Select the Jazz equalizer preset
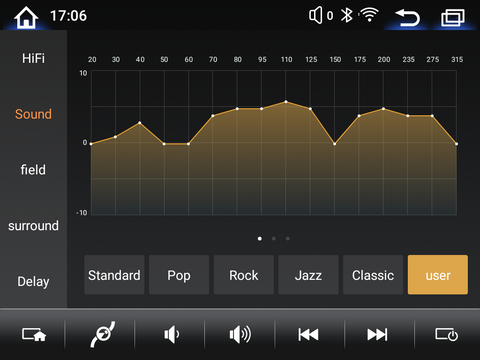 pos(308,275)
